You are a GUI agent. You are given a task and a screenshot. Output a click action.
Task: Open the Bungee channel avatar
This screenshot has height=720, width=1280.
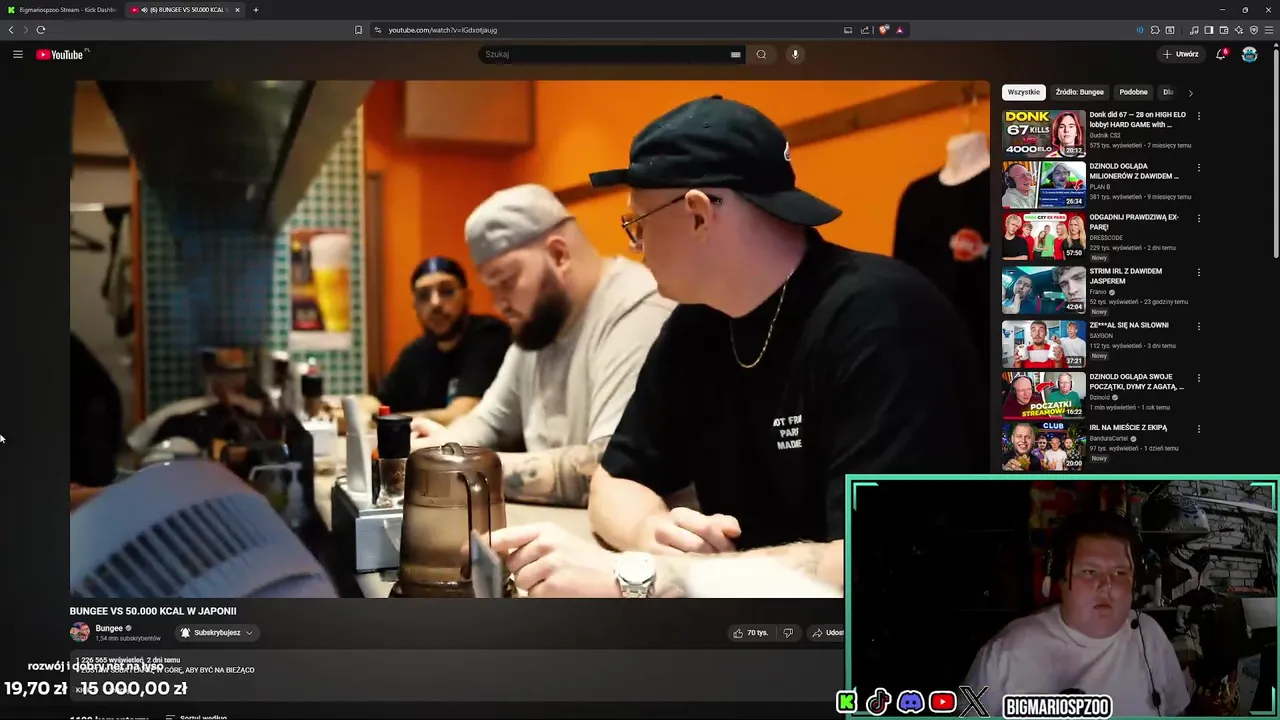click(x=79, y=632)
